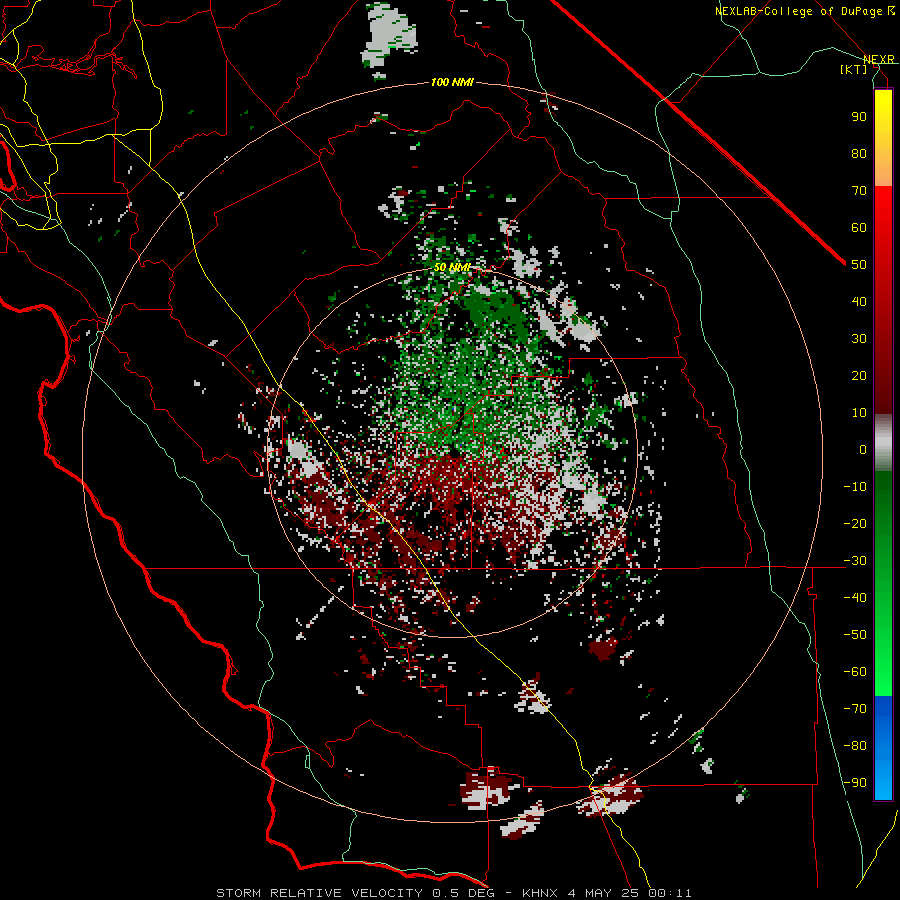Pick the "-90" label on the velocity scale
The image size is (900, 900).
click(x=855, y=783)
